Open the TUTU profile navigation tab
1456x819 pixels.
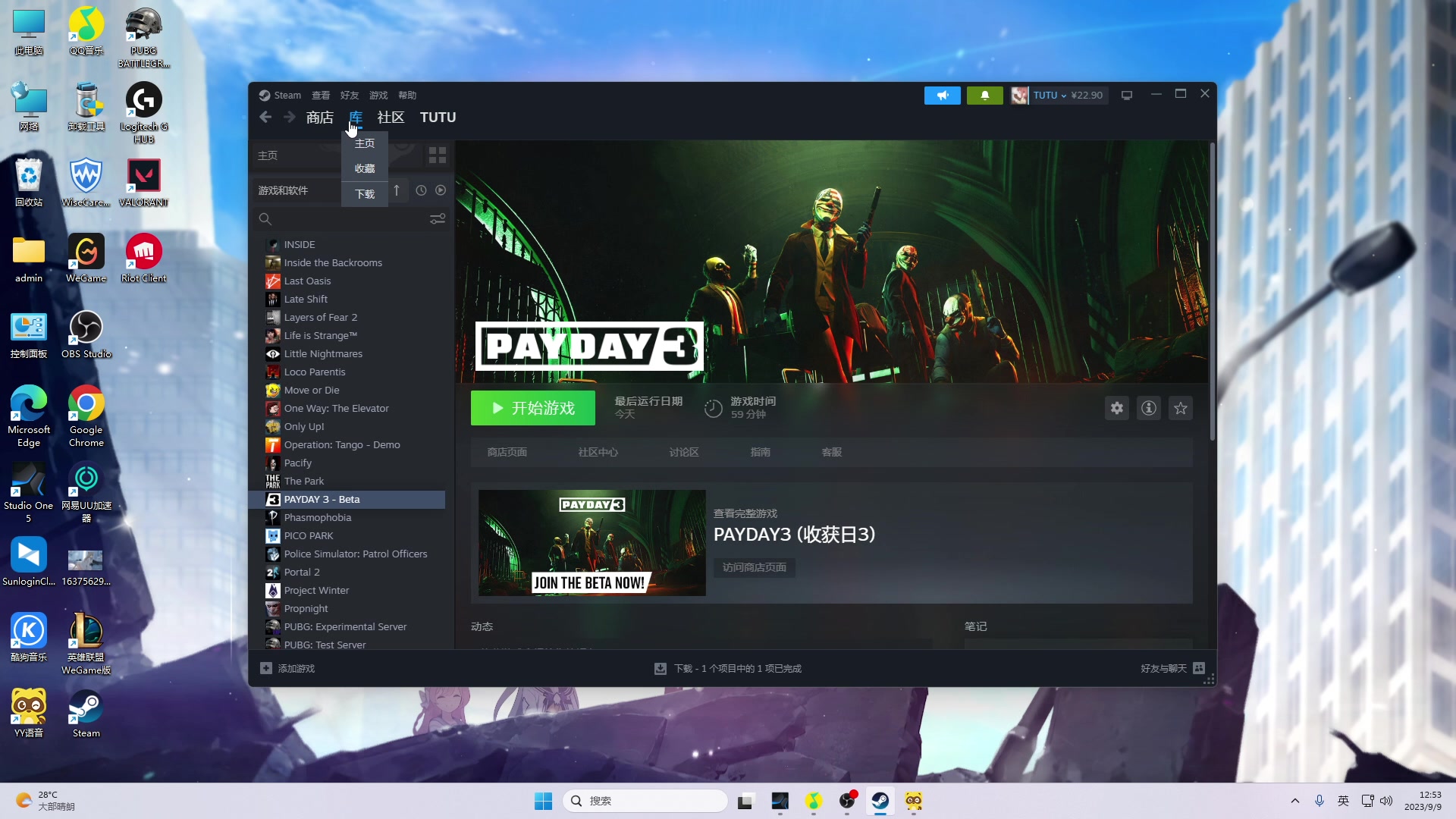438,117
